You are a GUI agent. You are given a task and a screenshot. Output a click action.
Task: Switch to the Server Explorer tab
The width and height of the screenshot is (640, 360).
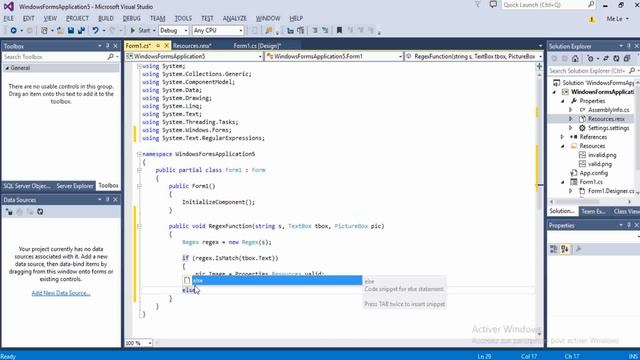[75, 186]
